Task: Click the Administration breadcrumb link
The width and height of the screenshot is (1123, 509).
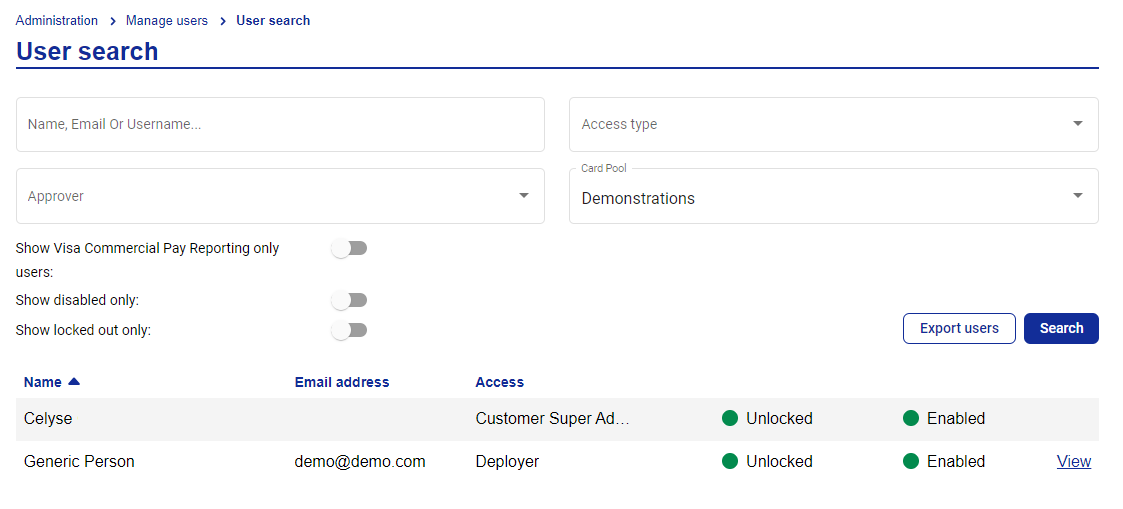Action: pos(57,21)
